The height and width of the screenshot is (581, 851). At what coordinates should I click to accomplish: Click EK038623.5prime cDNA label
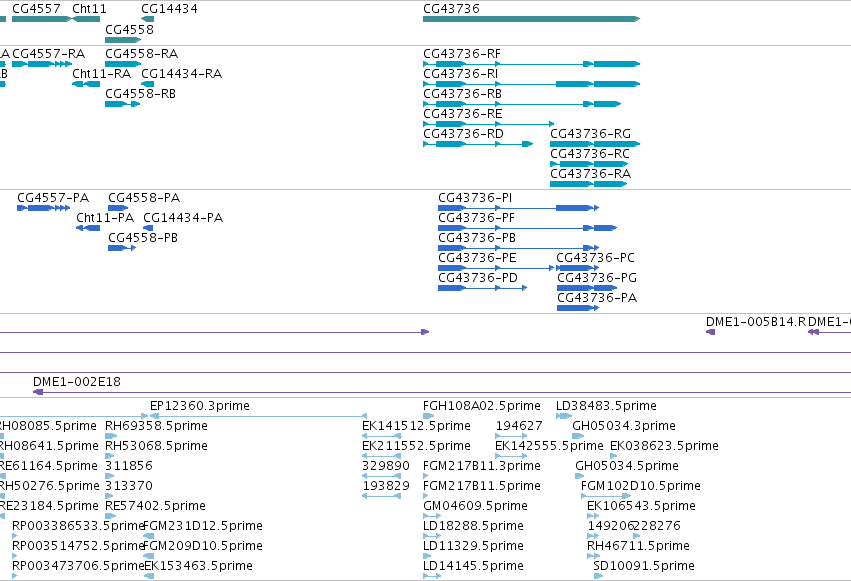coord(664,446)
